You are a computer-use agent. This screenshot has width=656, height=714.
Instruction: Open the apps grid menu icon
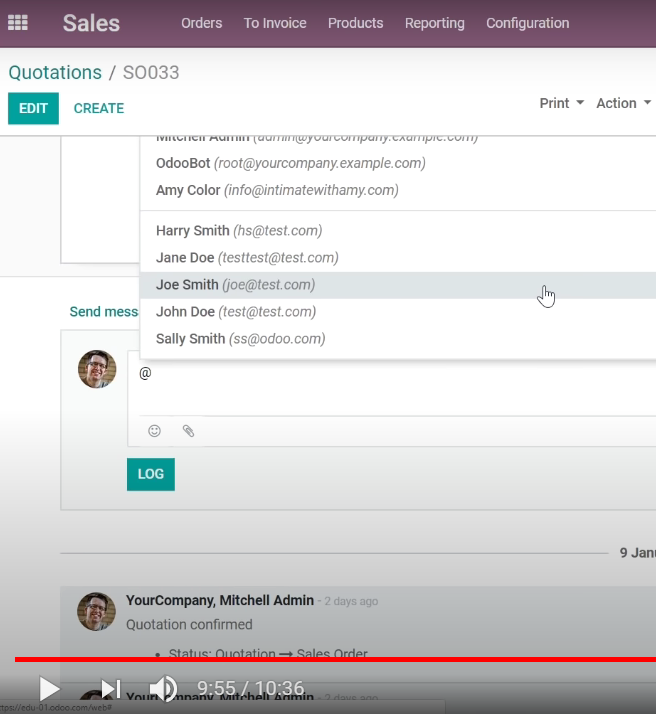tap(18, 23)
